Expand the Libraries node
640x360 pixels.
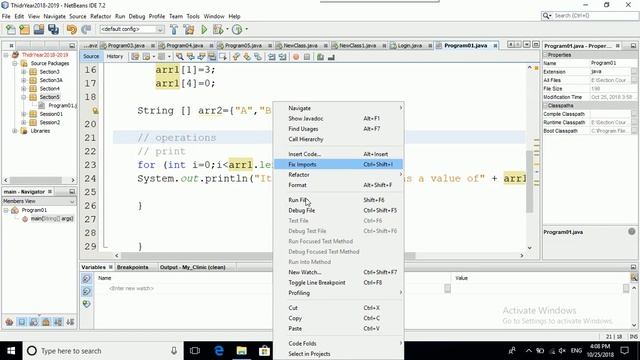15,131
